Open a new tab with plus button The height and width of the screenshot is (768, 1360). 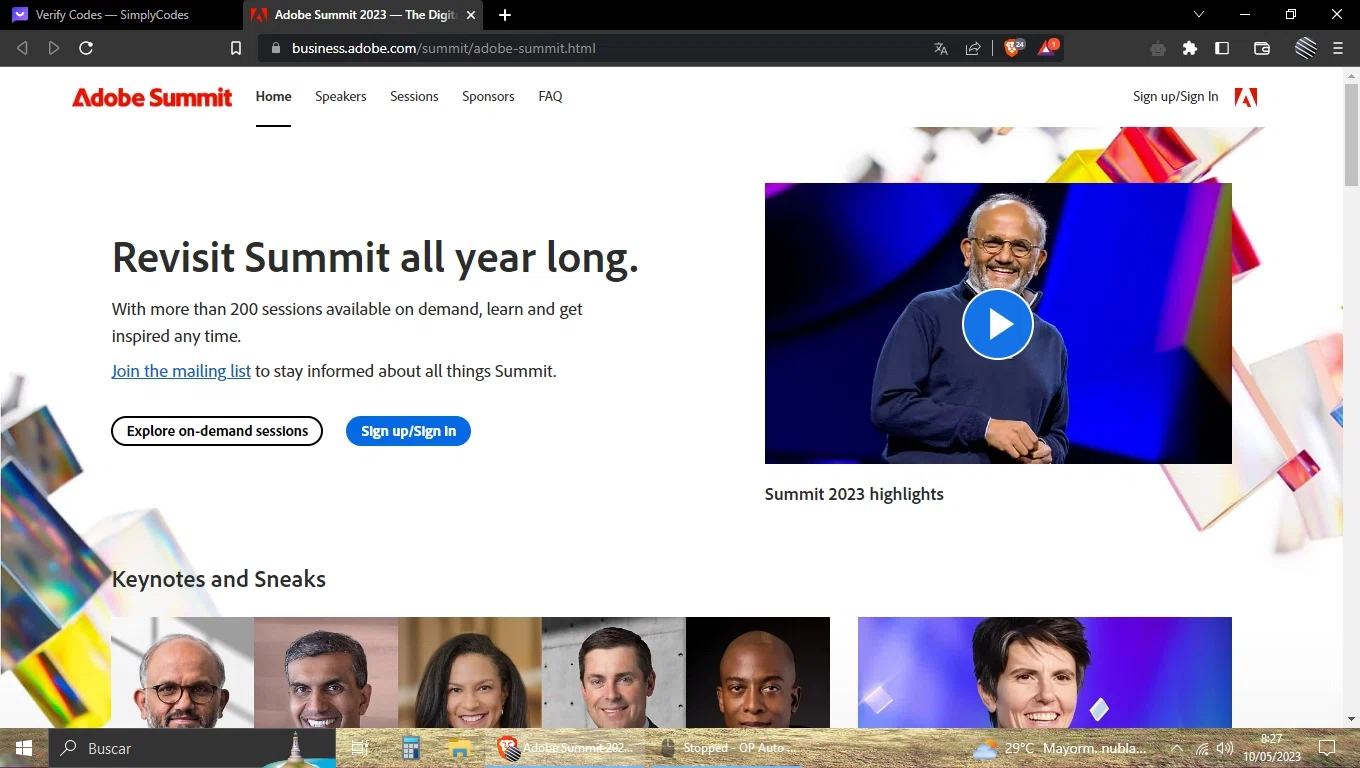pos(505,15)
